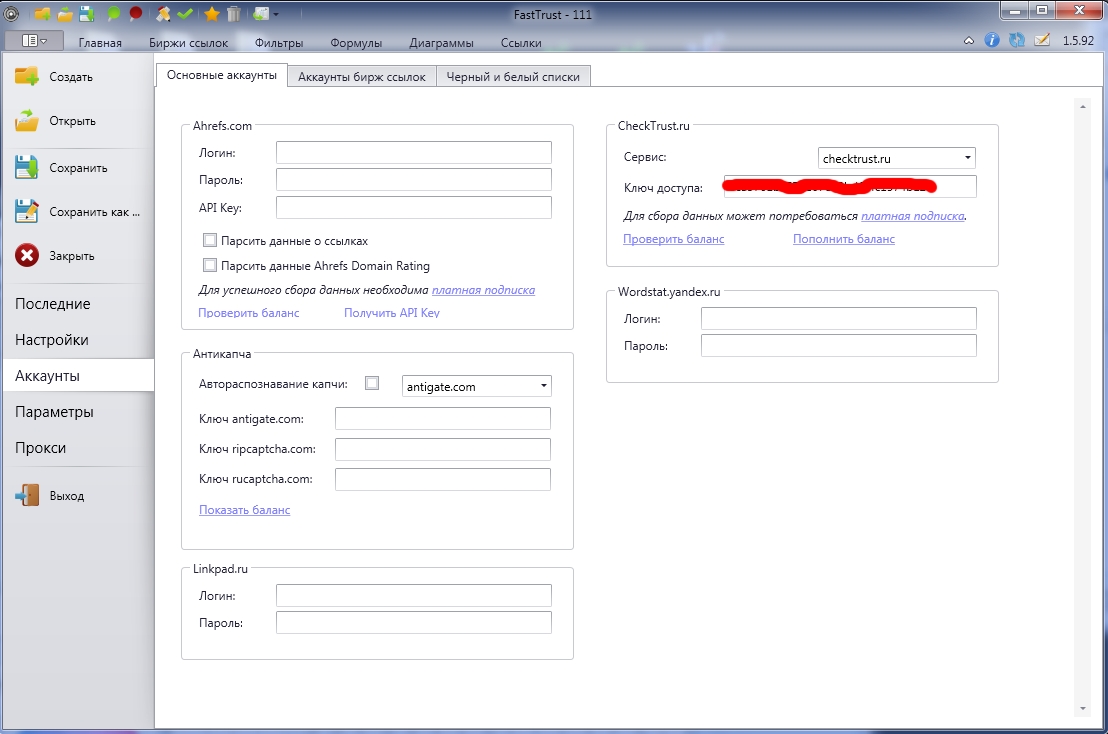Click the Linkpad.ru Пароль input field
Image resolution: width=1108 pixels, height=734 pixels.
pos(413,622)
